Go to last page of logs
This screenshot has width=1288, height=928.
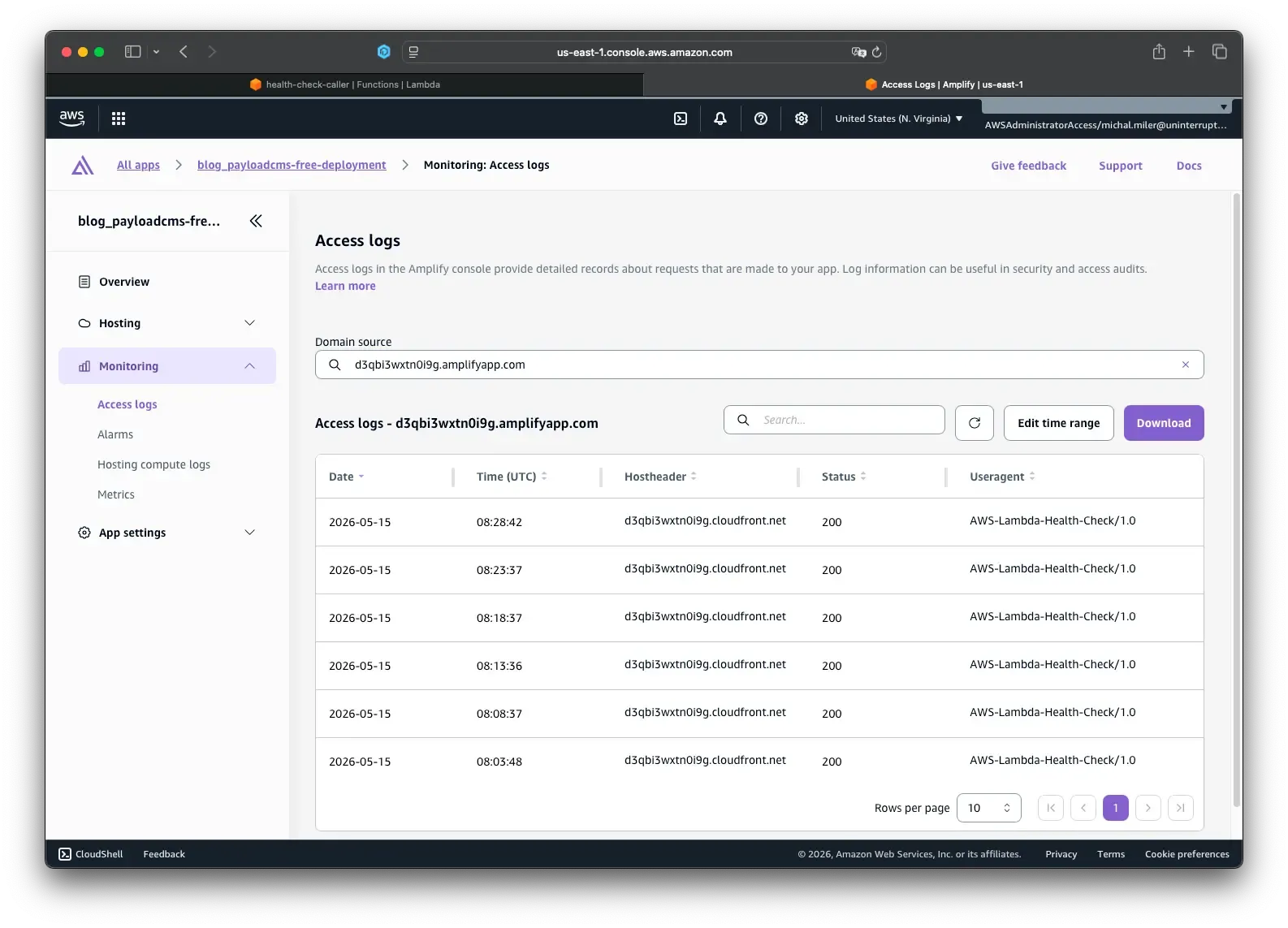(x=1180, y=808)
